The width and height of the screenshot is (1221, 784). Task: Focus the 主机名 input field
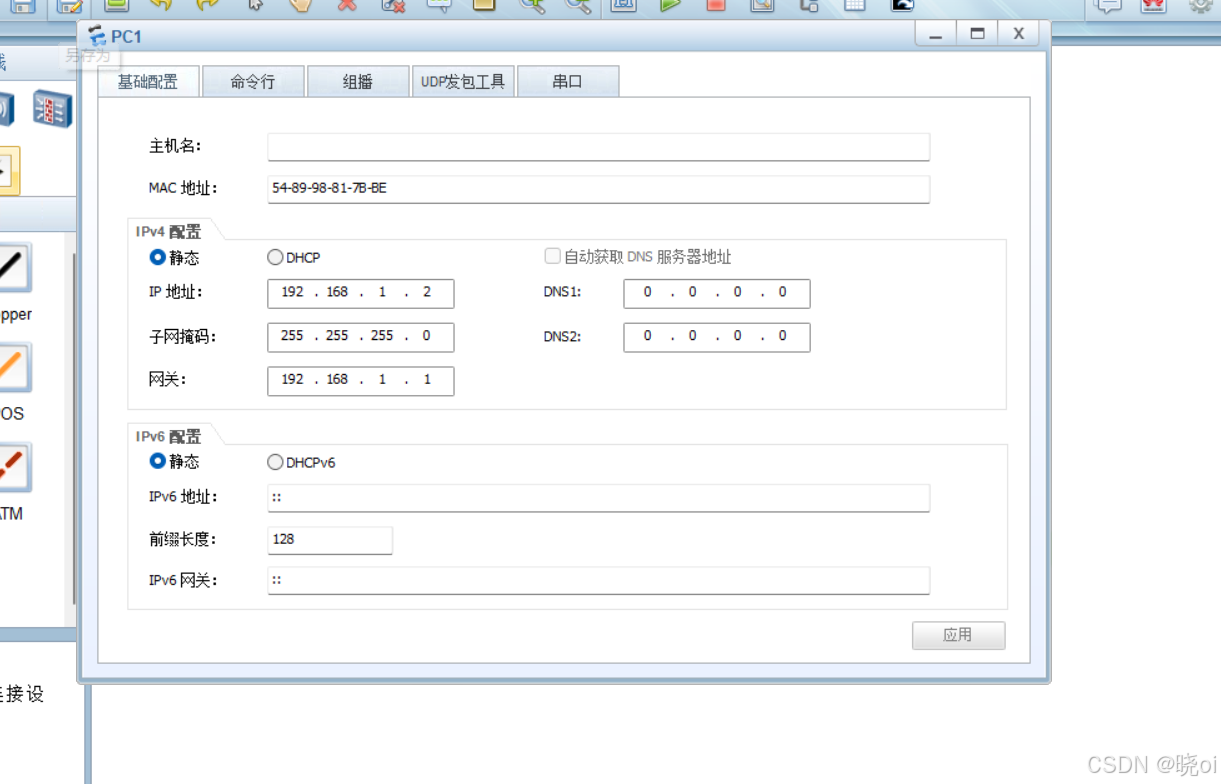pyautogui.click(x=598, y=146)
